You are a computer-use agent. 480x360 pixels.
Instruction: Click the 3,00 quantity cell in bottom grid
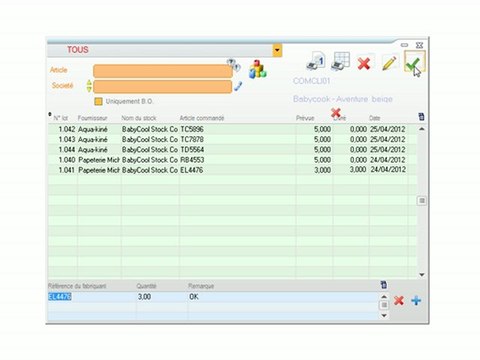144,297
